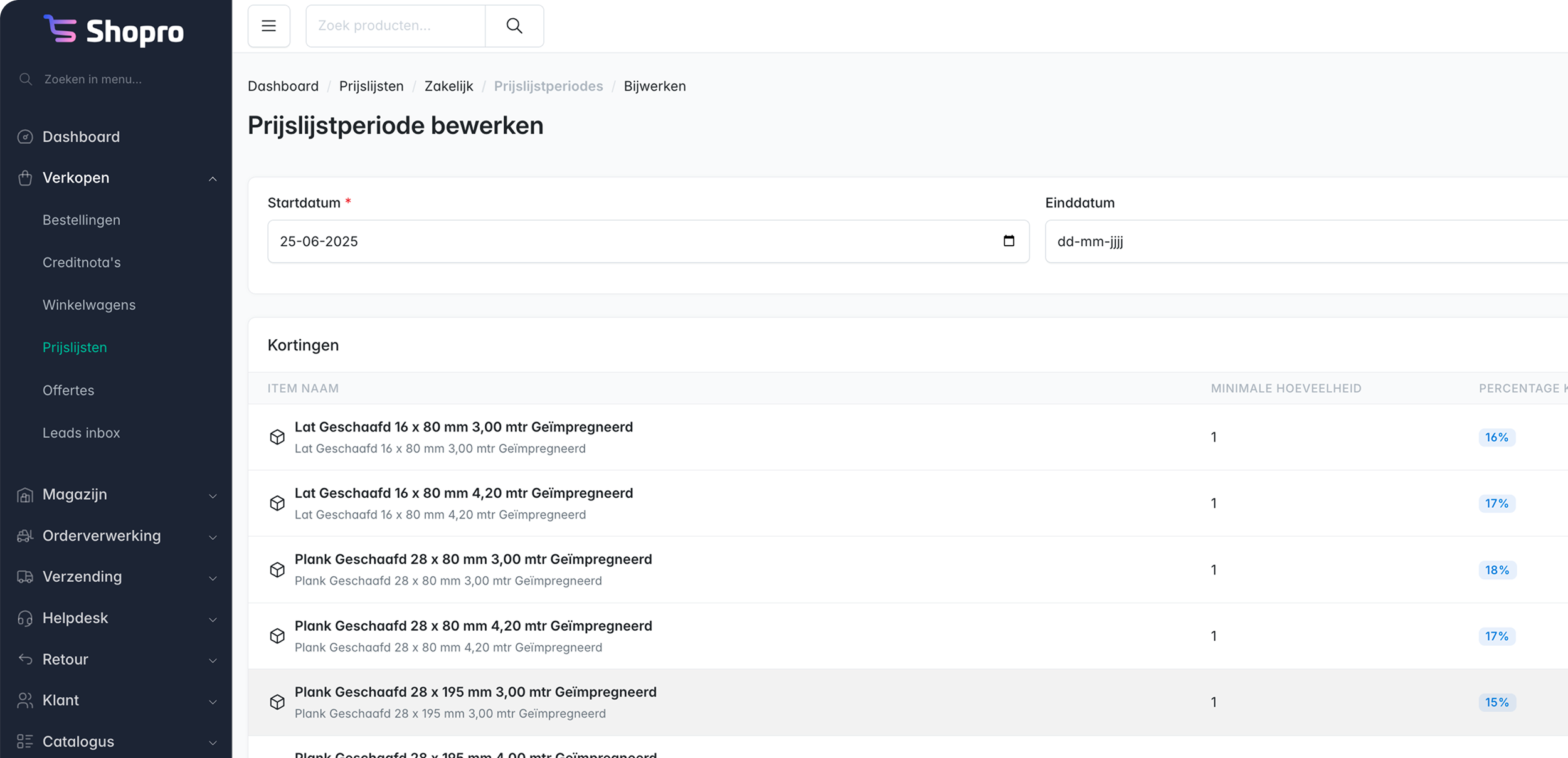Open the calendar picker on Startdatum
Viewport: 1568px width, 758px height.
(1009, 241)
